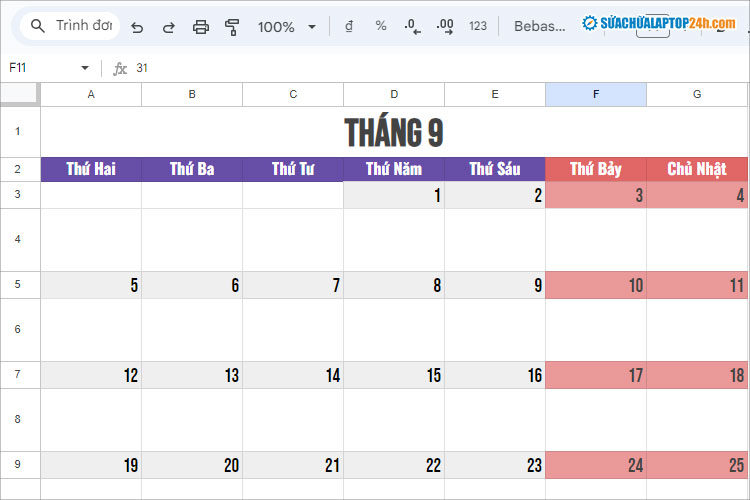750x500 pixels.
Task: Select the Thứ Bảy header cell
Action: coord(596,169)
